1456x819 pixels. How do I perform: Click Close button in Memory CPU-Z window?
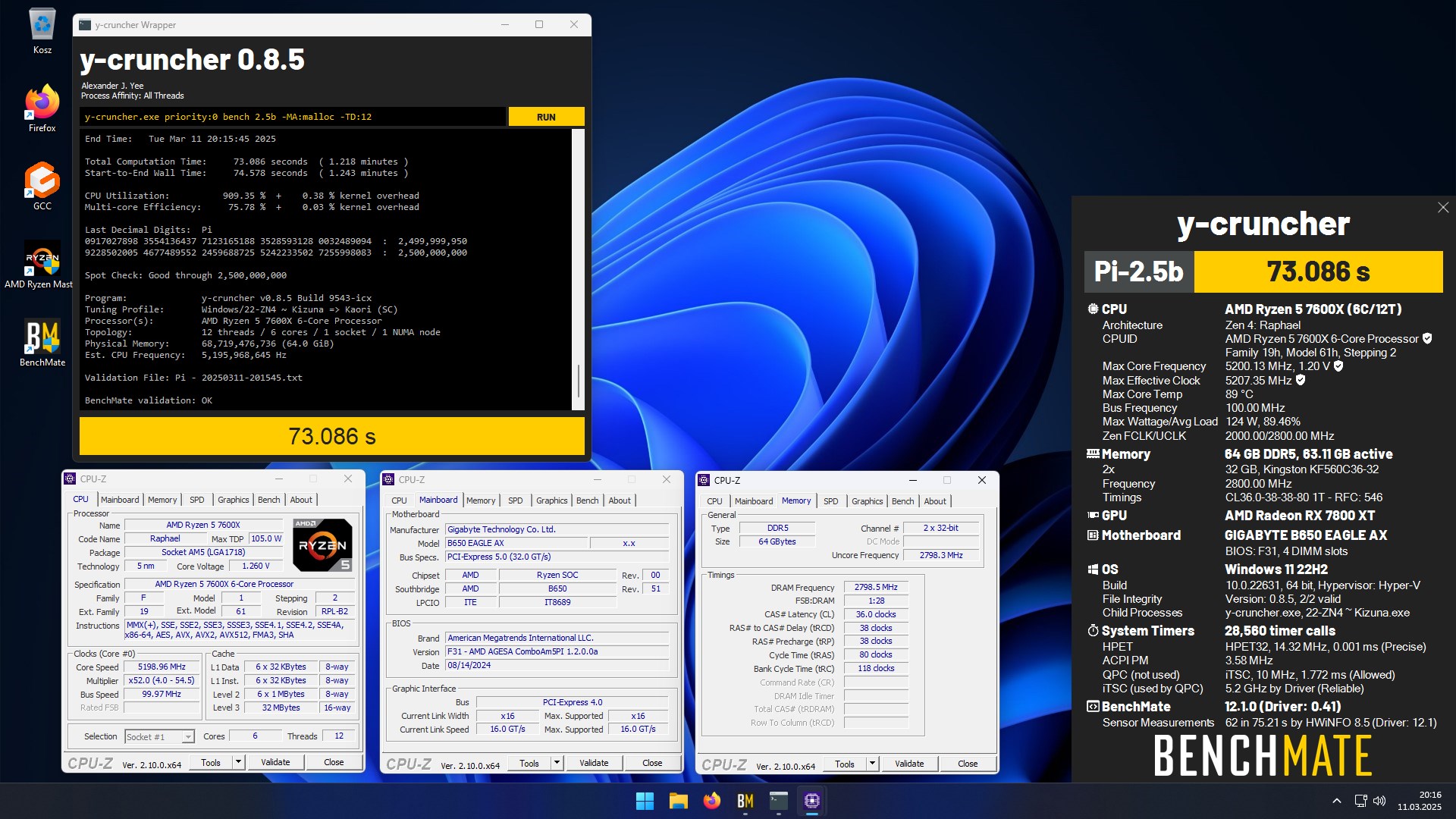coord(968,764)
